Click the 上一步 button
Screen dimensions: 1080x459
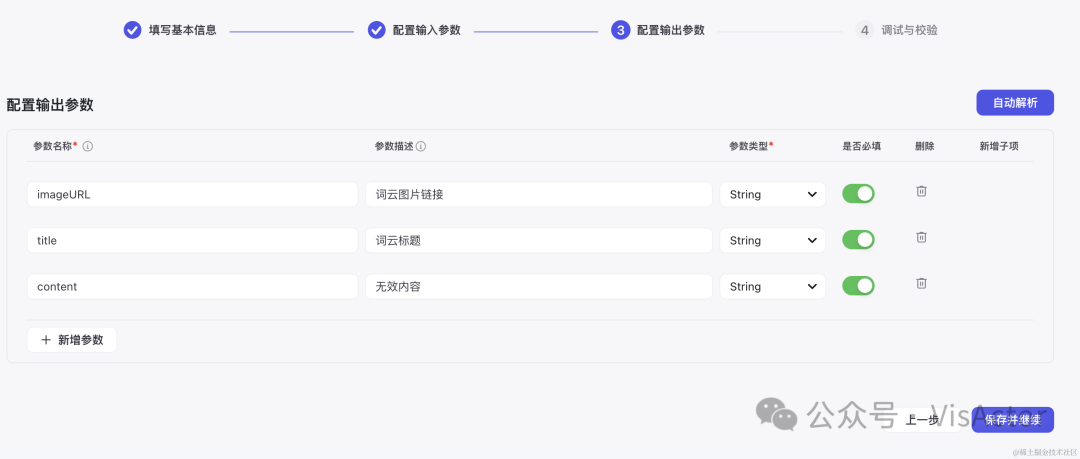[x=922, y=420]
